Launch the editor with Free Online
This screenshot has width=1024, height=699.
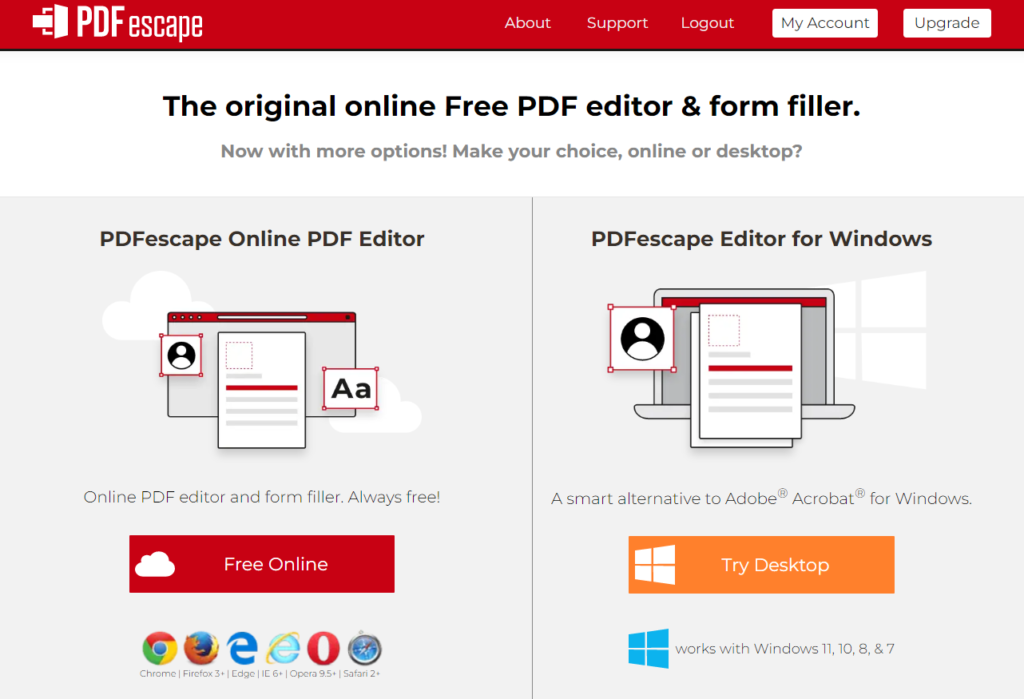tap(261, 564)
